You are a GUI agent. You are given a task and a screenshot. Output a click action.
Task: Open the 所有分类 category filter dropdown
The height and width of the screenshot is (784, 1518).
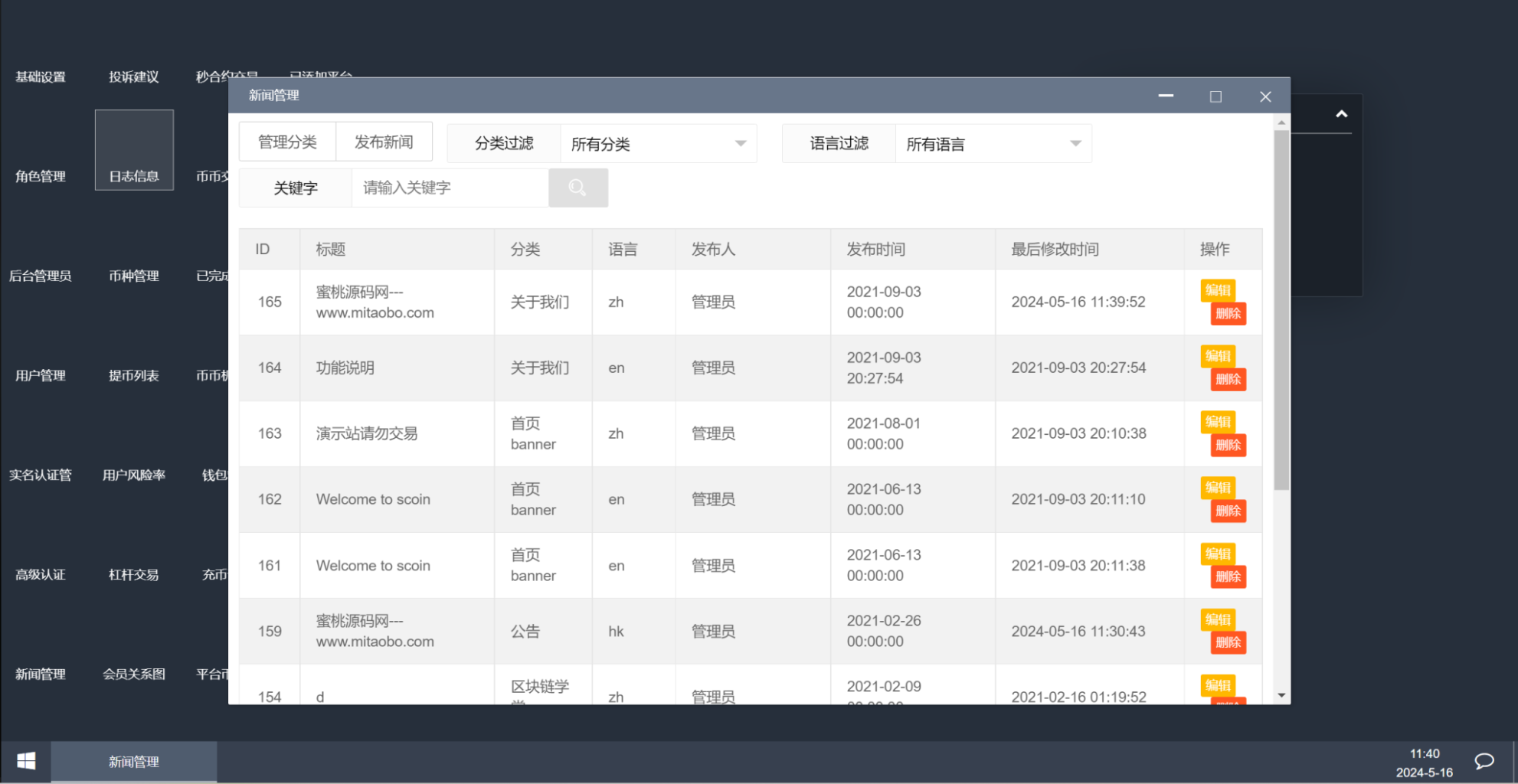[657, 143]
